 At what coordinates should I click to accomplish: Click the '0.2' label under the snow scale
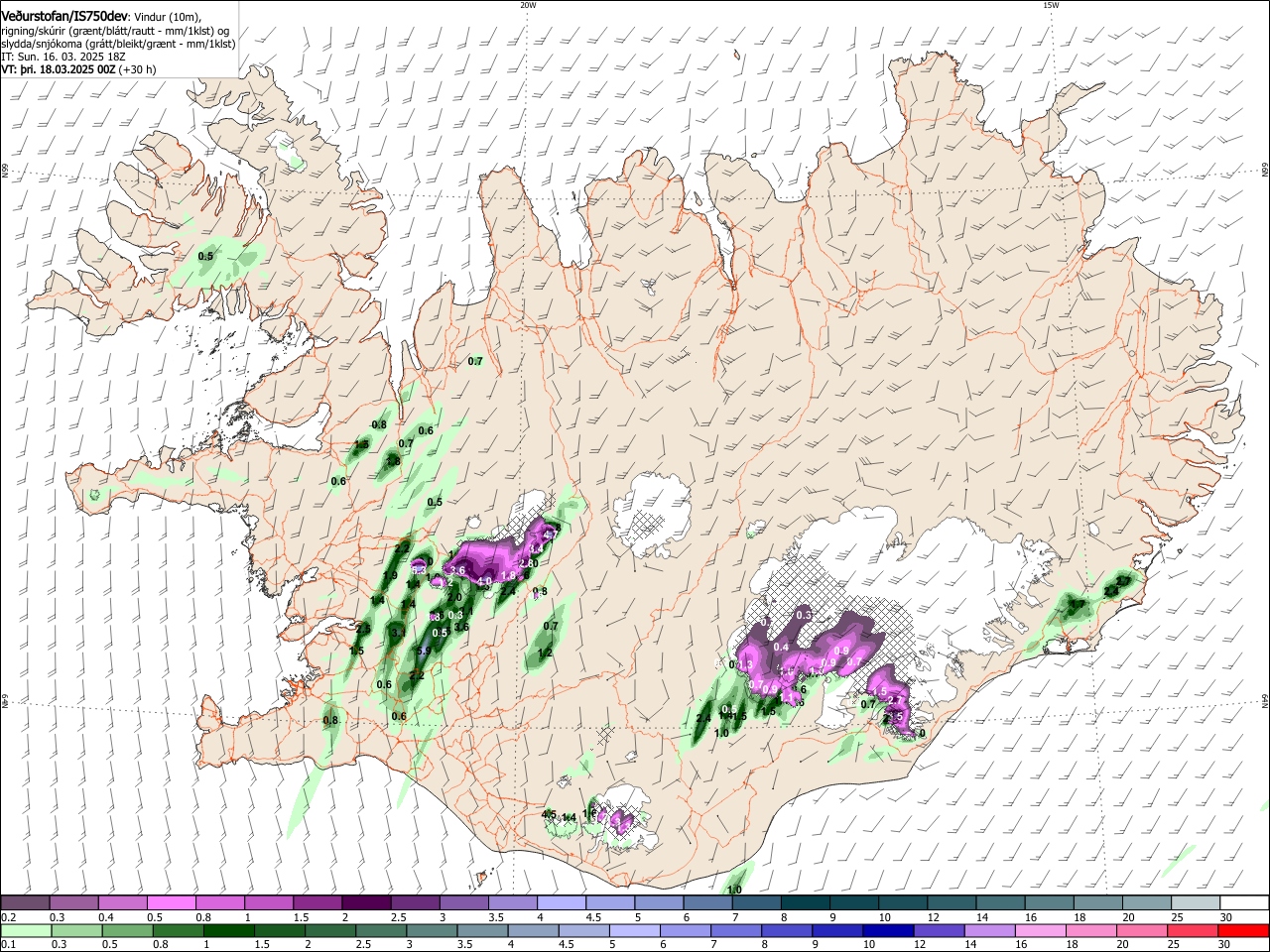pyautogui.click(x=8, y=918)
